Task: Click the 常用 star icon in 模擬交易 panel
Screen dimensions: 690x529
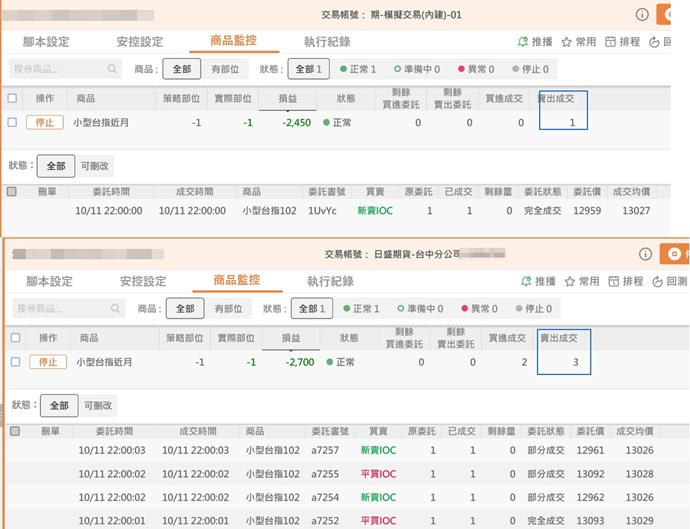Action: [566, 42]
